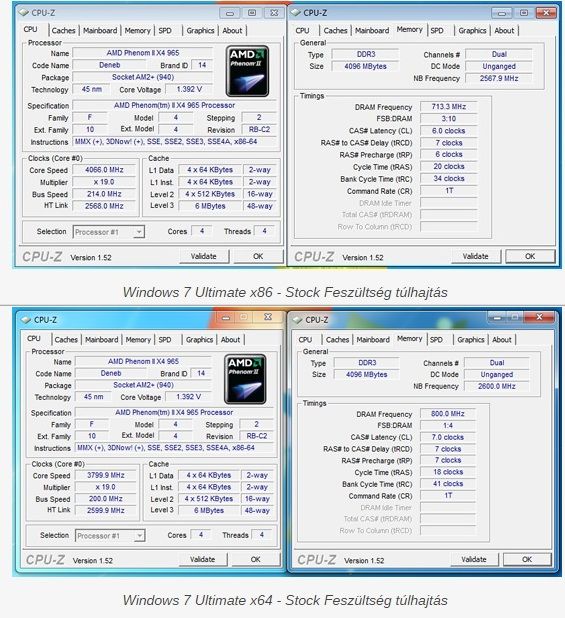Click HT Link value 2568.0 MHz
Viewport: 565px width, 618px height.
(x=104, y=206)
